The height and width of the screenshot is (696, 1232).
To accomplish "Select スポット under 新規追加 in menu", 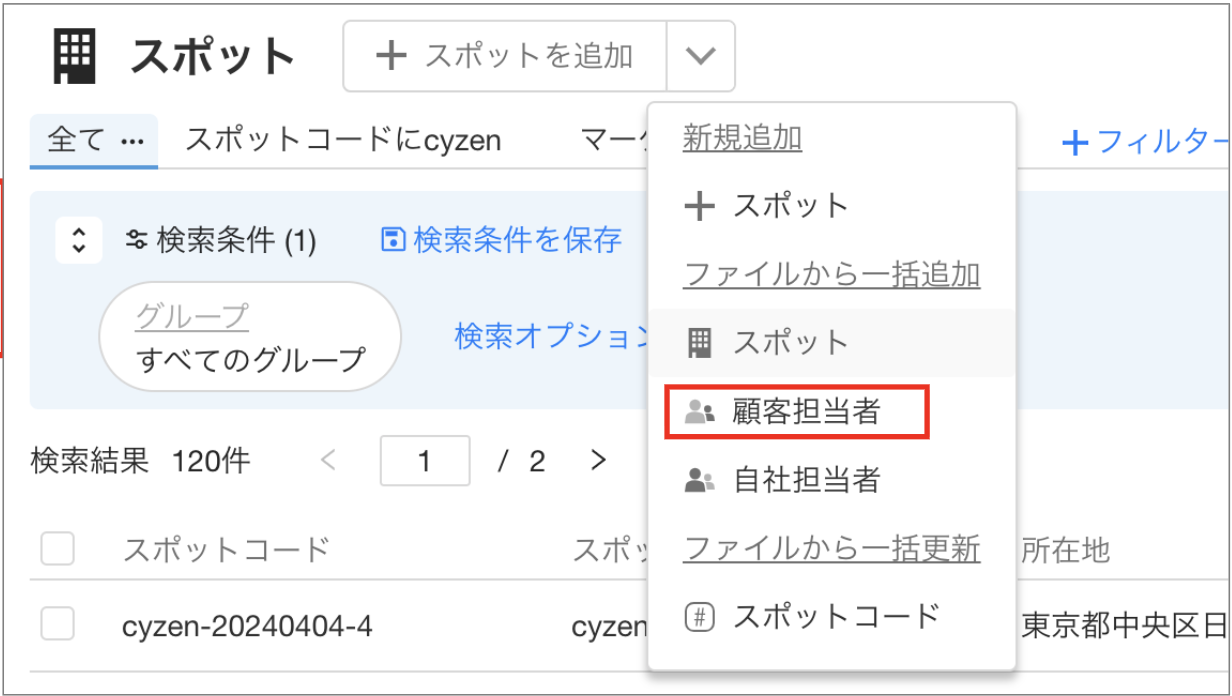I will (x=831, y=206).
